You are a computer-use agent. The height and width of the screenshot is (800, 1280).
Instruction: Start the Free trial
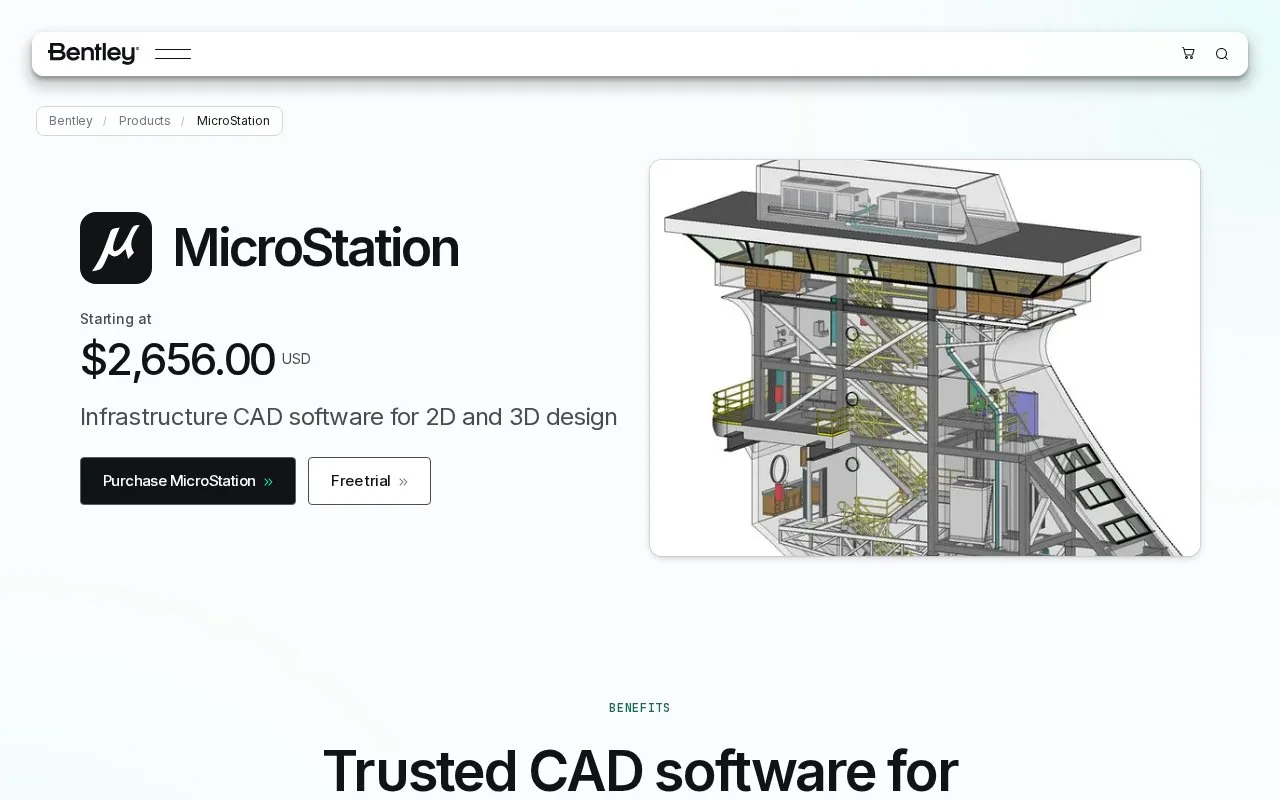point(369,481)
